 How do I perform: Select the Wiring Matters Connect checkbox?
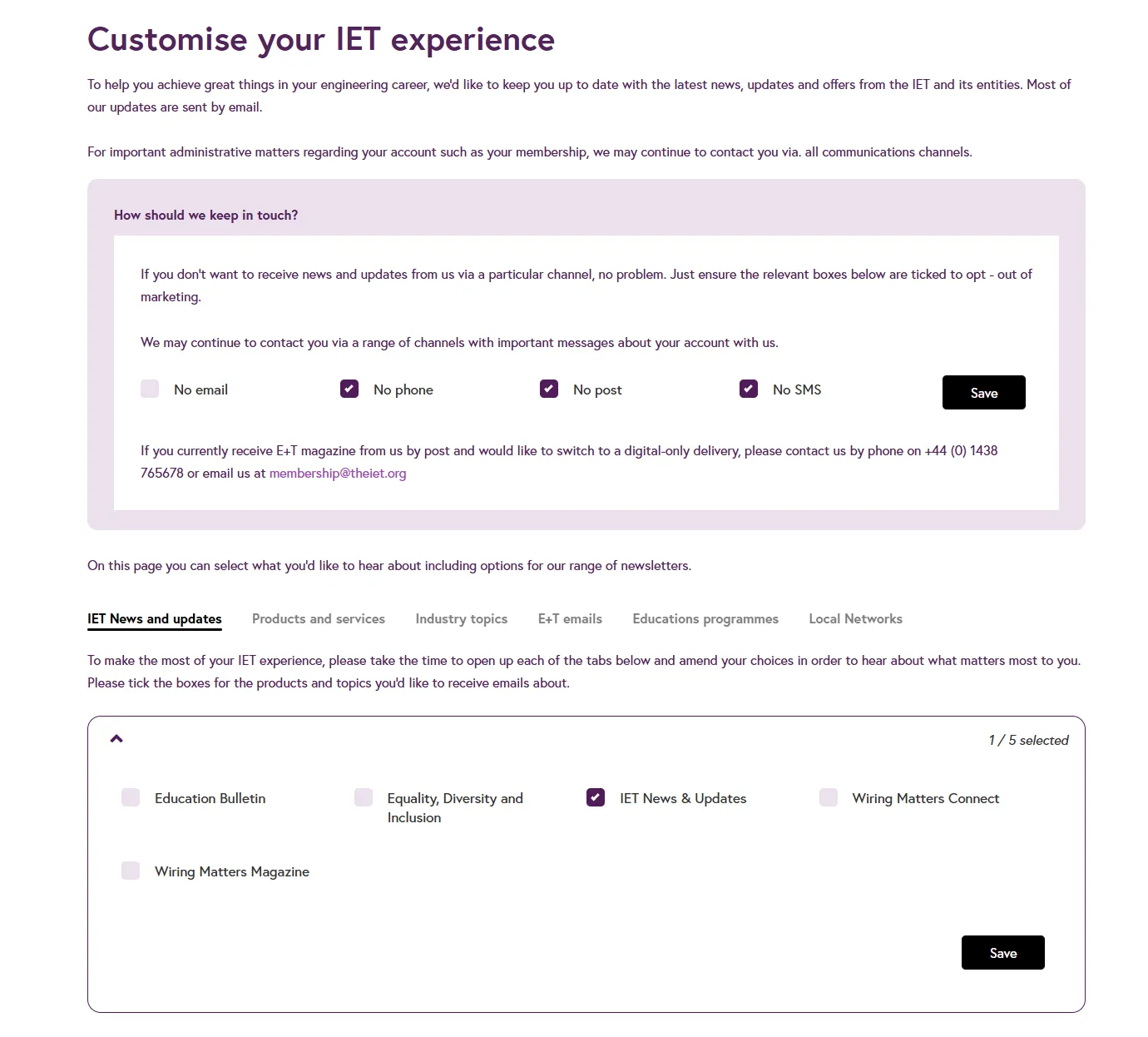point(829,797)
